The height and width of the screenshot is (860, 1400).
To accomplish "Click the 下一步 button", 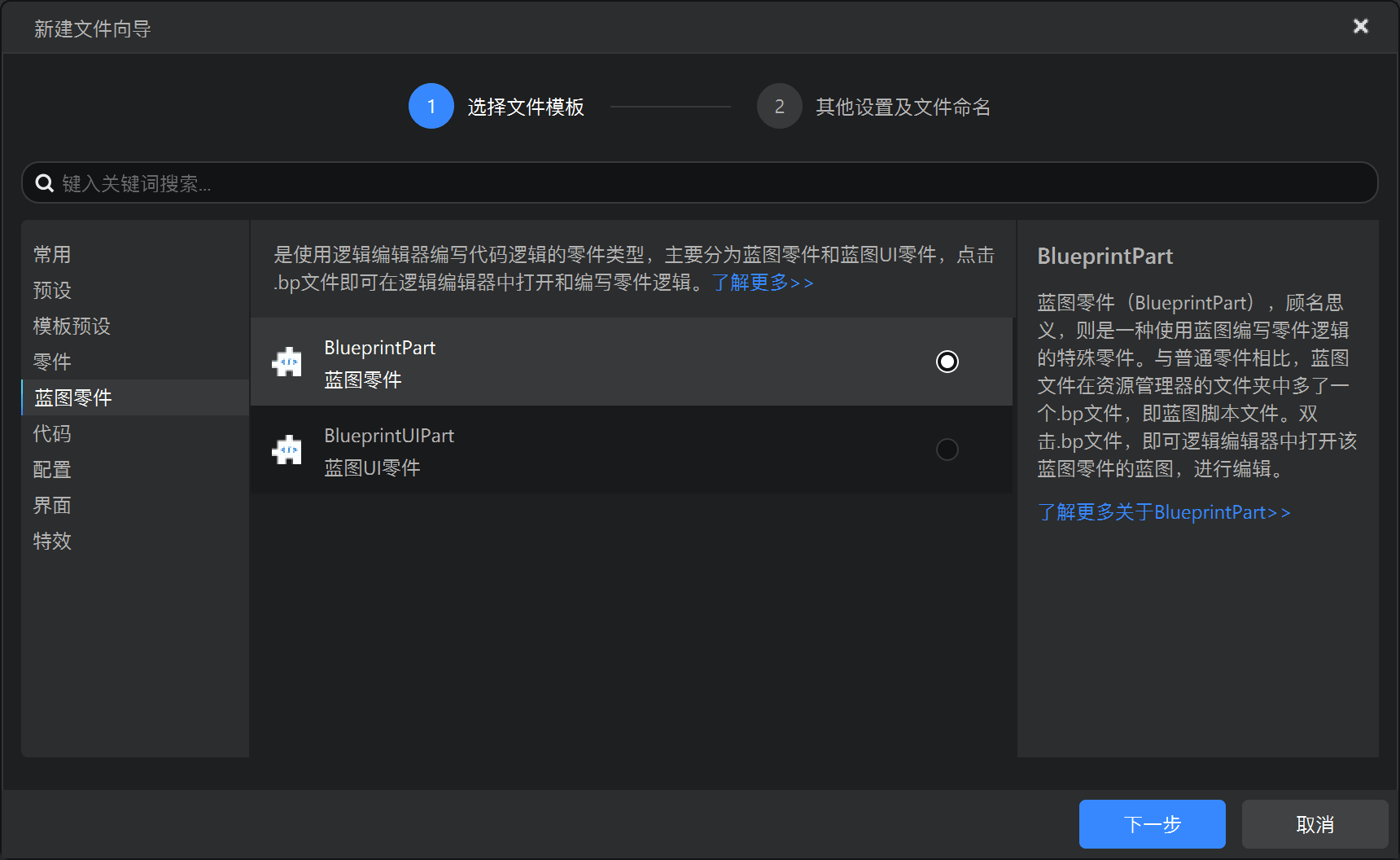I will coord(1152,824).
